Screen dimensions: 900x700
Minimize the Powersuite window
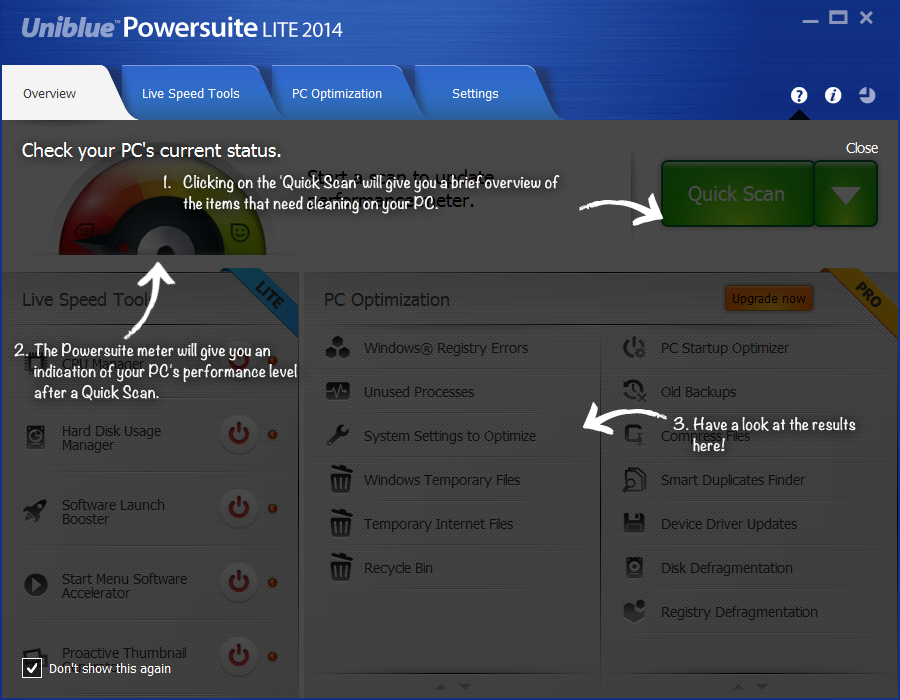pos(810,21)
